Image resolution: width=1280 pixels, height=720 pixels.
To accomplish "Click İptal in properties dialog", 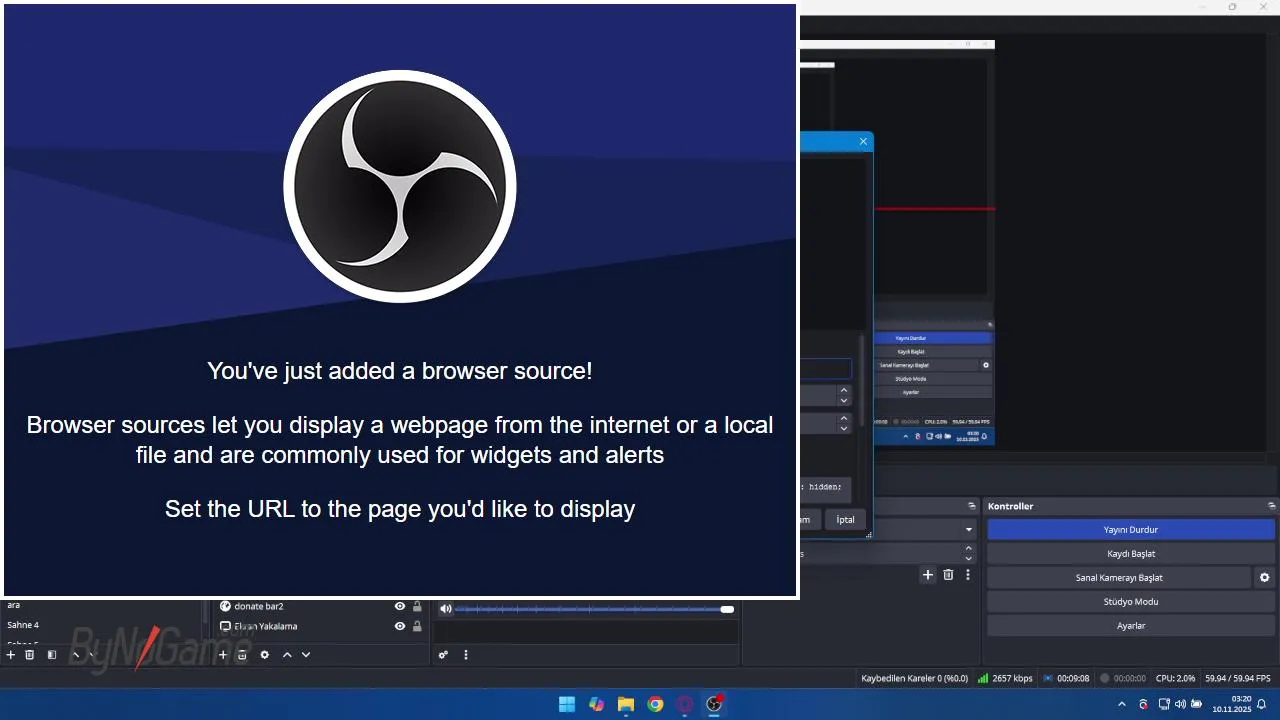I will pos(846,519).
